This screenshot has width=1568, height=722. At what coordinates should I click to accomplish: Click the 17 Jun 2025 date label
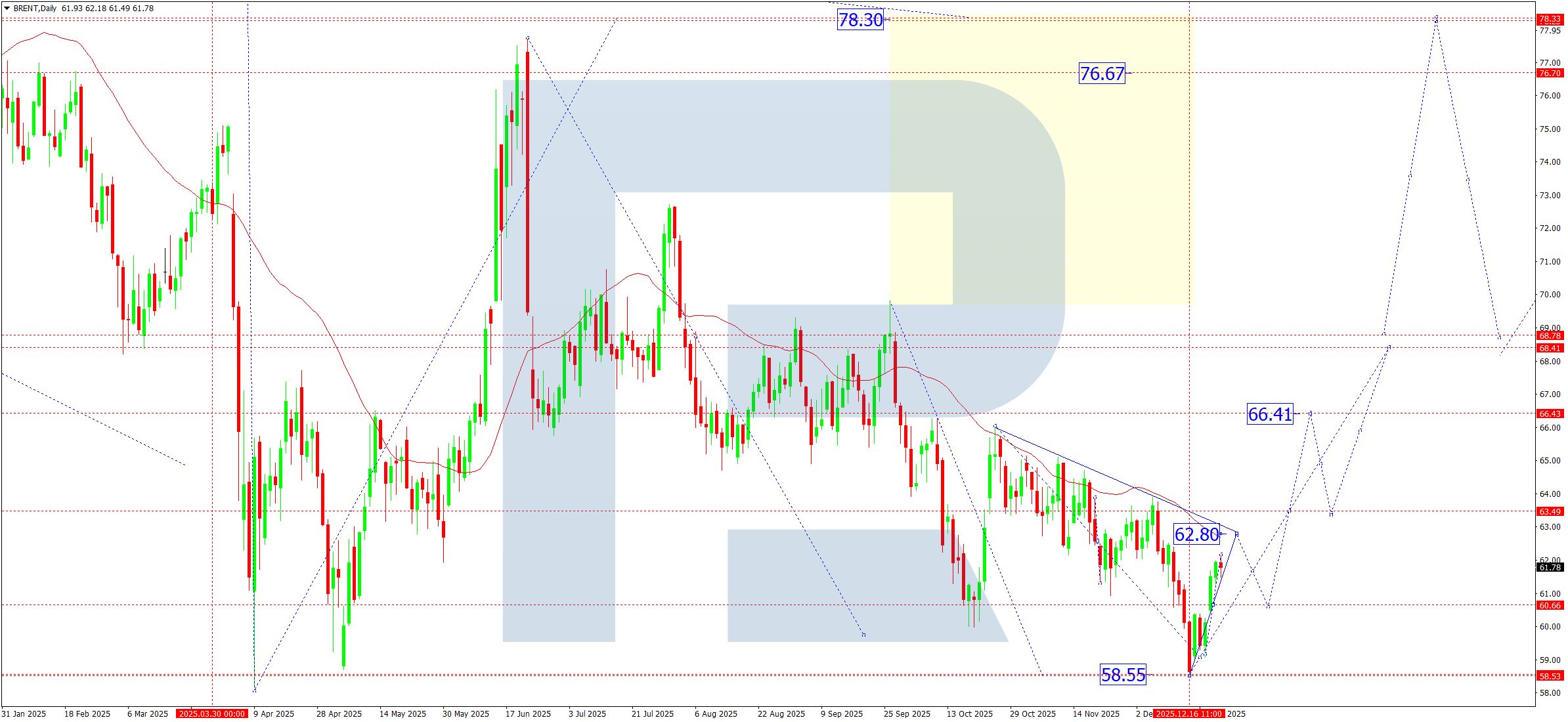click(528, 714)
